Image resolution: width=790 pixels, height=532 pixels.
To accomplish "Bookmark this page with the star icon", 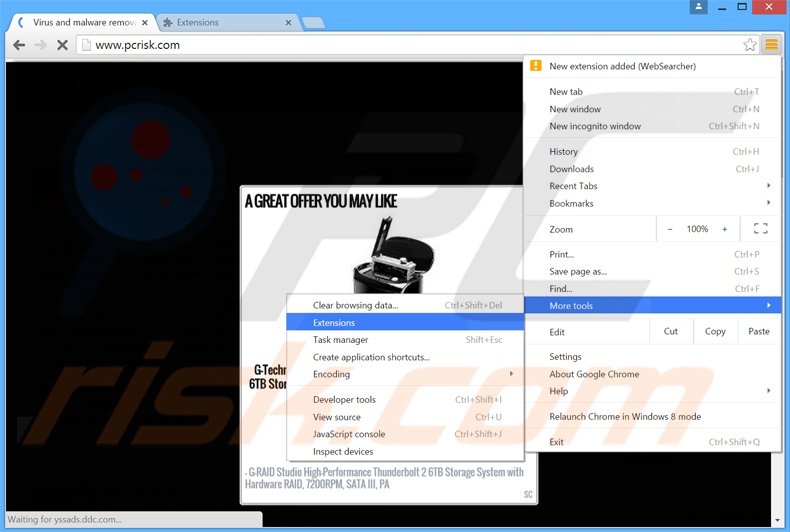I will (x=750, y=45).
